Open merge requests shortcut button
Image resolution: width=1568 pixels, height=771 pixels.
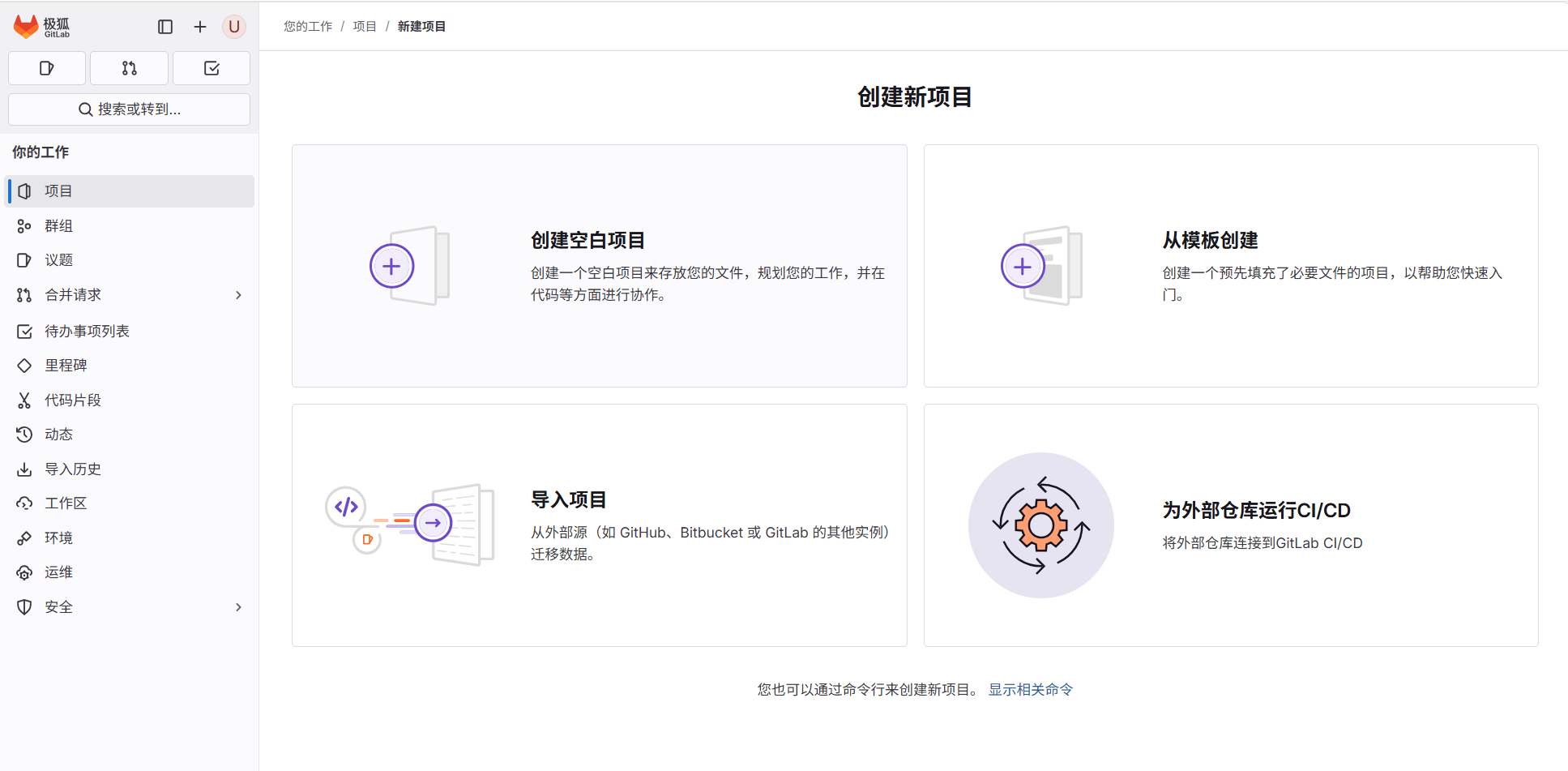pyautogui.click(x=130, y=68)
